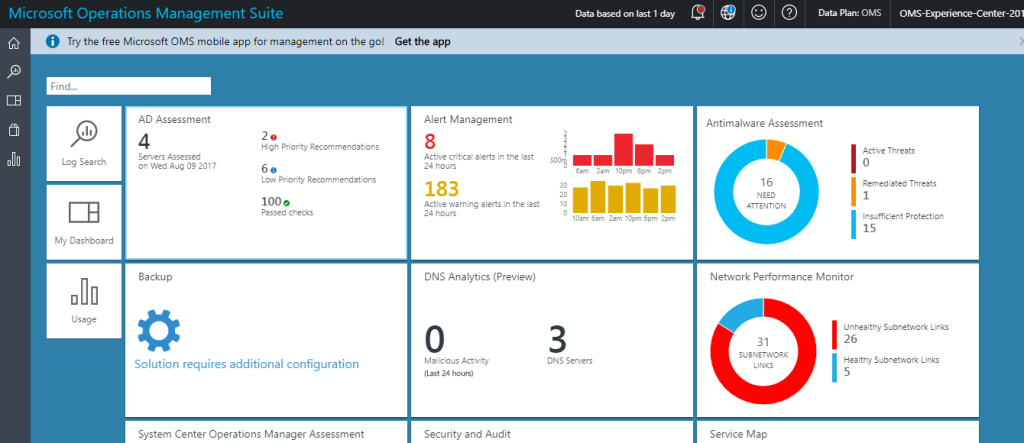Screen dimensions: 1024x443
Task: Open the help question mark icon
Action: [789, 13]
